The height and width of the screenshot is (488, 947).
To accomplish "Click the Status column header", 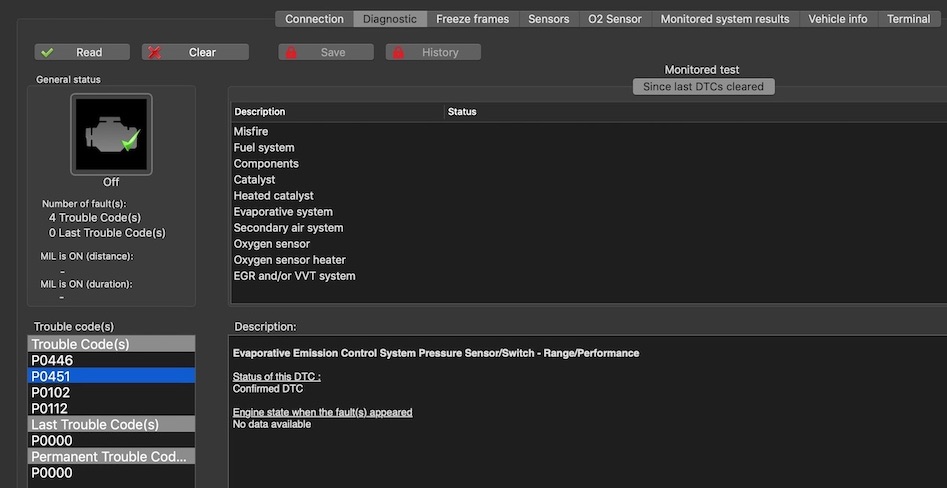I will tap(462, 112).
